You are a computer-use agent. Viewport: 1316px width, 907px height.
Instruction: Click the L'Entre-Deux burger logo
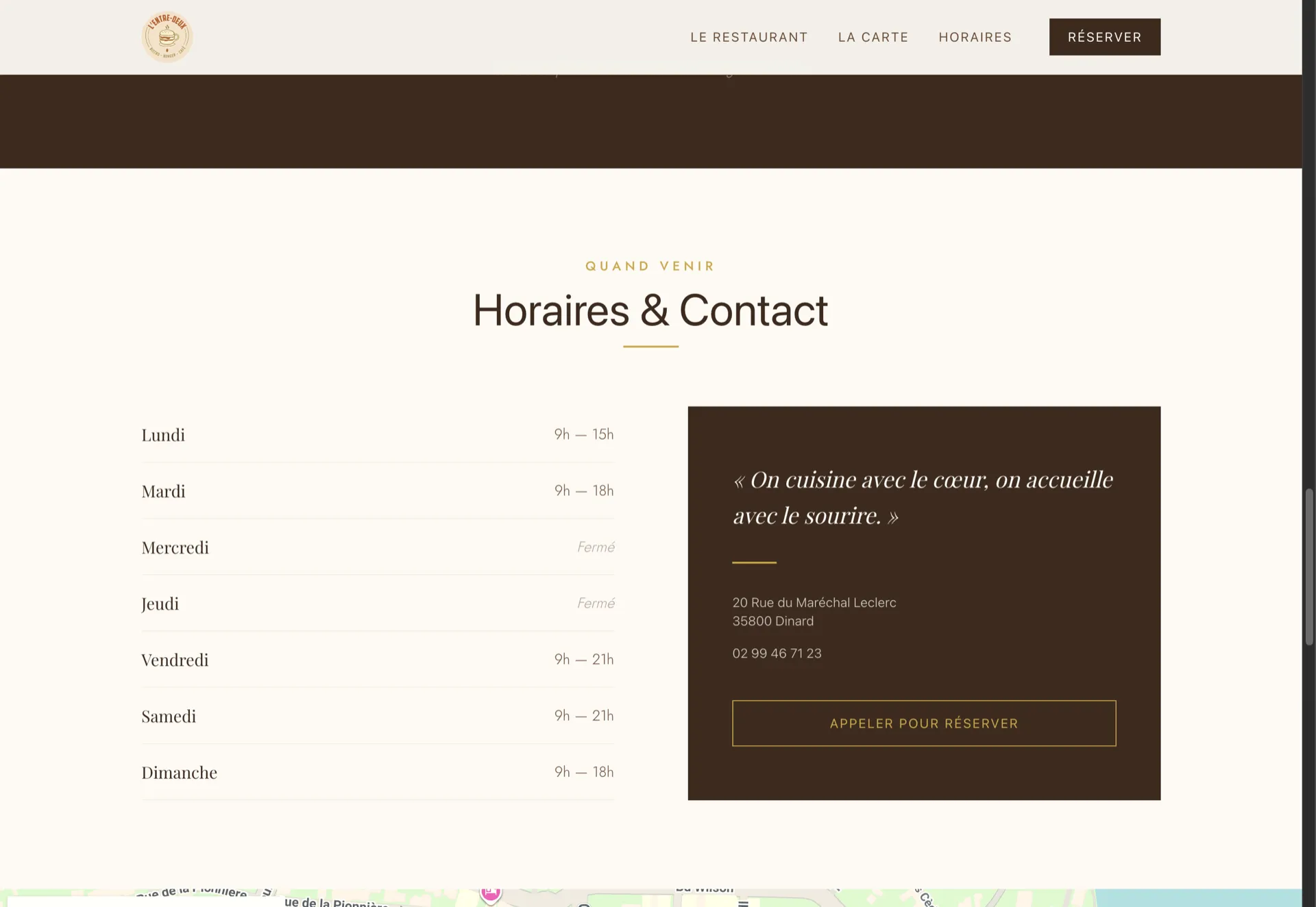coord(167,37)
